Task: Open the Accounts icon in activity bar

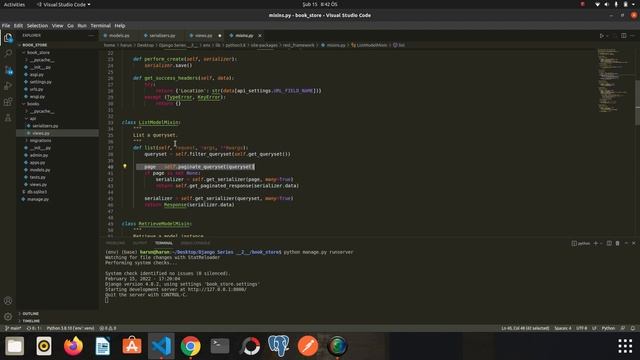Action: point(8,301)
